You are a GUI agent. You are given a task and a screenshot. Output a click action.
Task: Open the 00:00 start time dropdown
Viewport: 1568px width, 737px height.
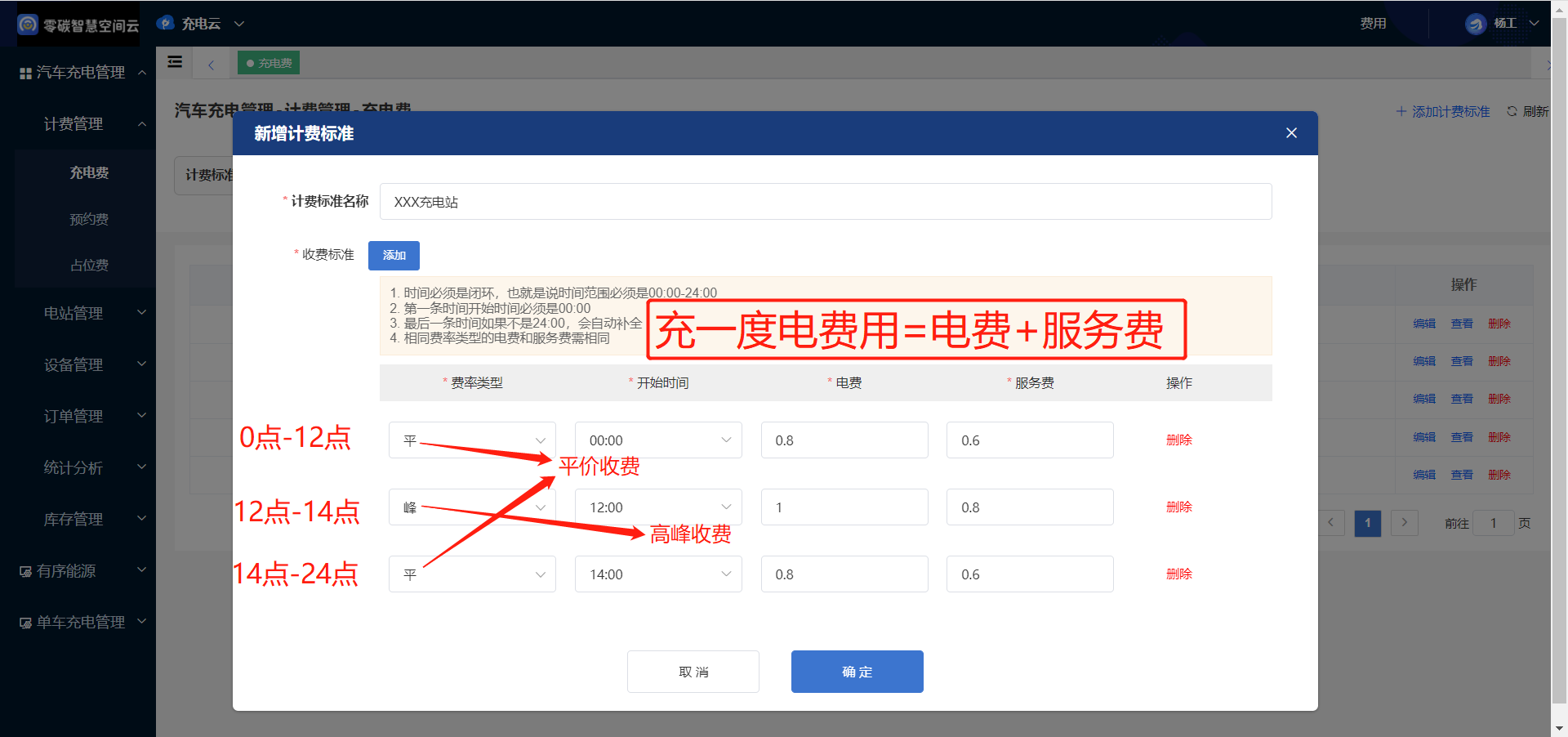(x=658, y=440)
